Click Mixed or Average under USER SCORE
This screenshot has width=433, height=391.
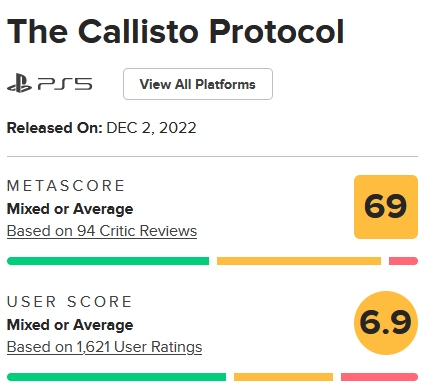pos(70,325)
